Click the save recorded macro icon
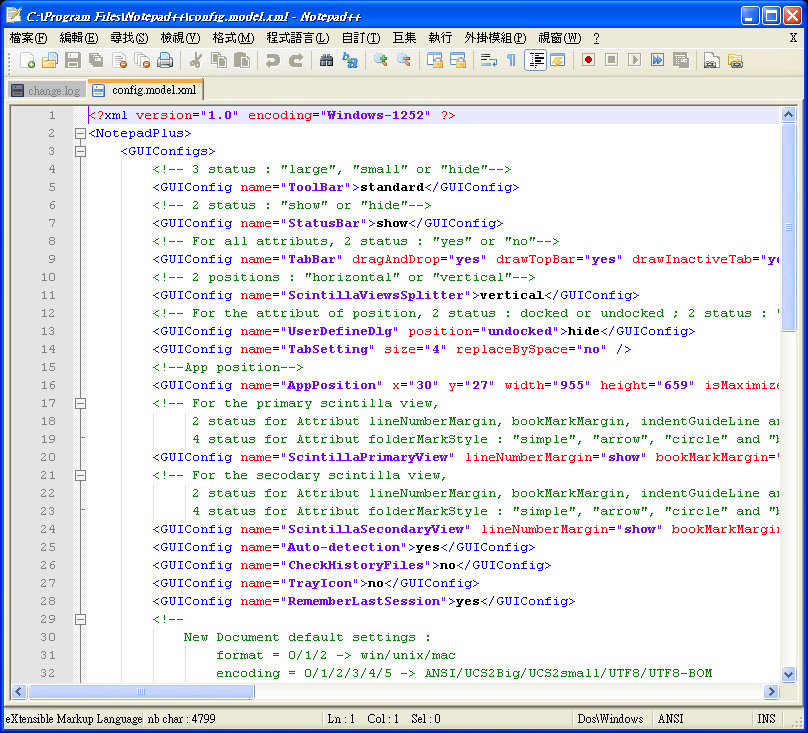This screenshot has width=808, height=733. 681,60
